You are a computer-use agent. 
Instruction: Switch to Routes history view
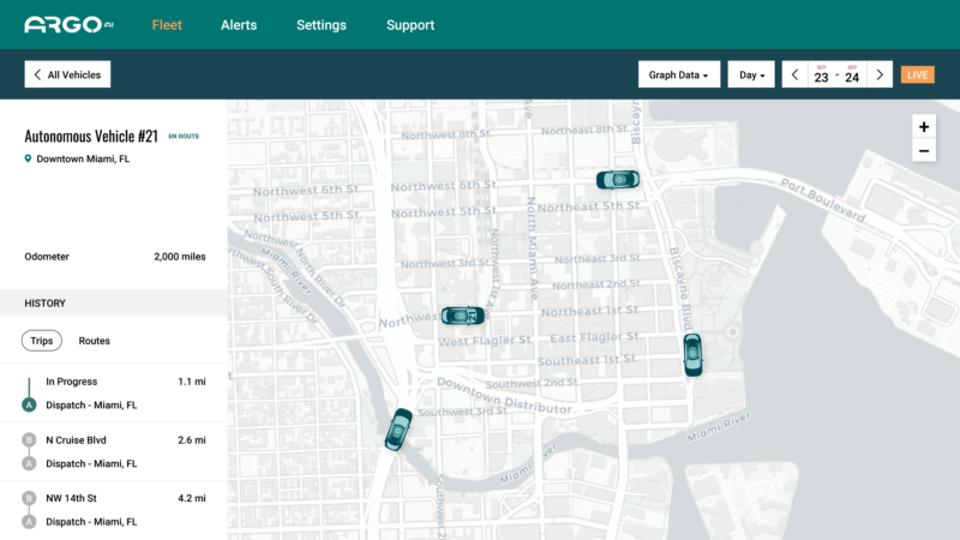[x=94, y=341]
